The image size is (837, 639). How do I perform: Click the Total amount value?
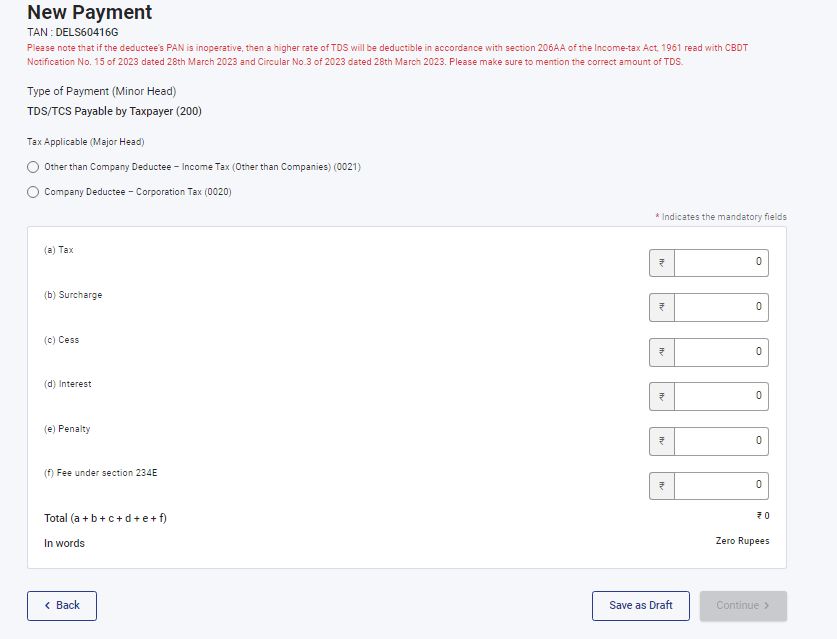(762, 516)
